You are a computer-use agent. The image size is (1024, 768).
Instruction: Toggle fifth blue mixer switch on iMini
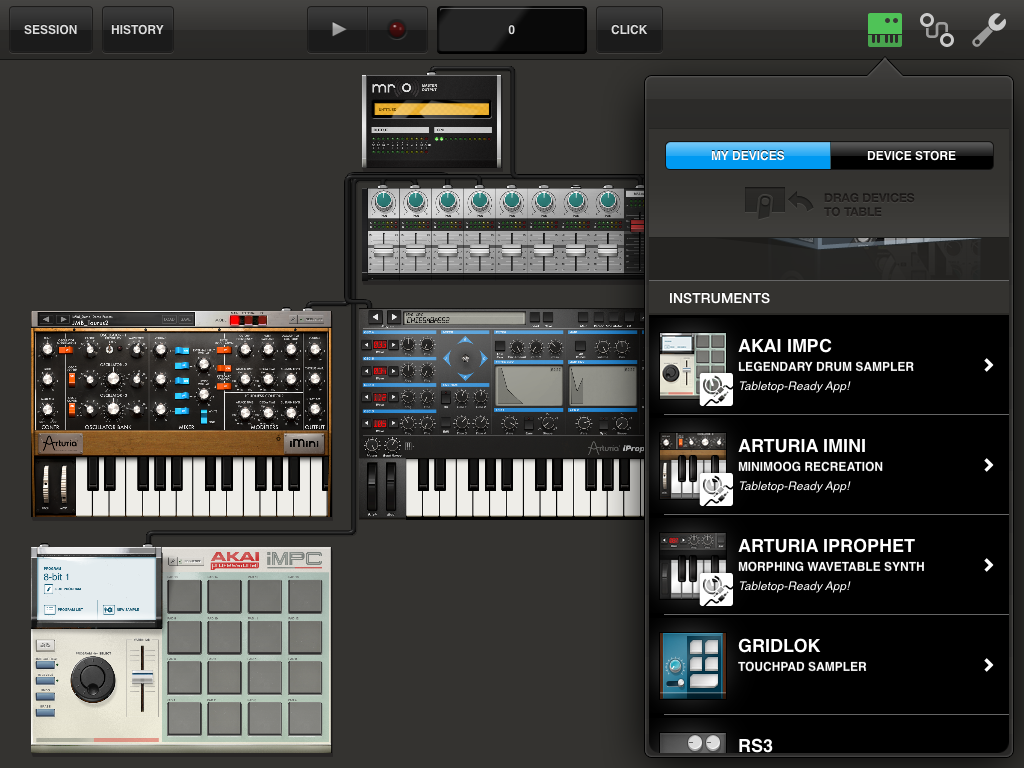point(182,411)
